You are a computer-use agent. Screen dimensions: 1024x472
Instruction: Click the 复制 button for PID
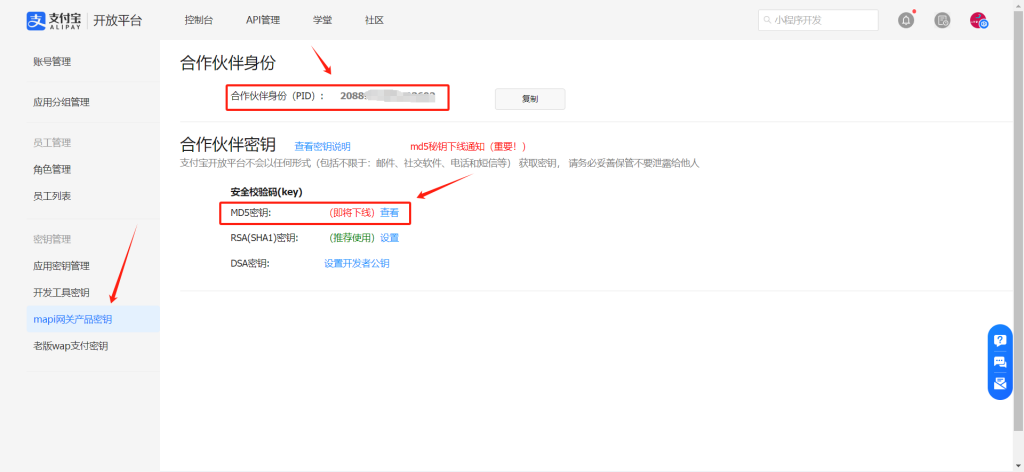(530, 99)
